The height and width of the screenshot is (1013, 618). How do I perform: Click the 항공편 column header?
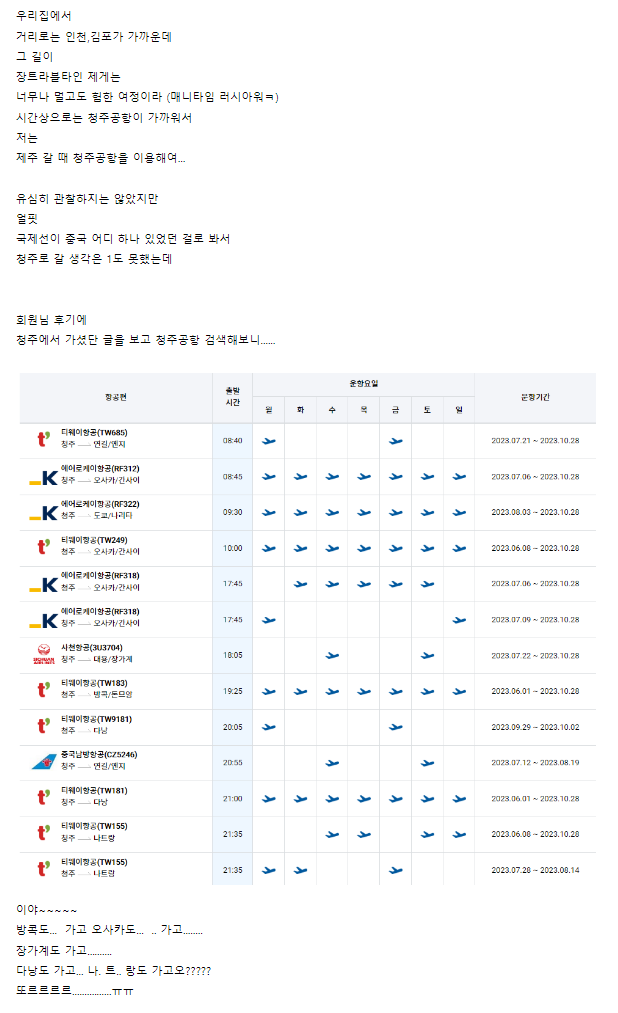116,398
